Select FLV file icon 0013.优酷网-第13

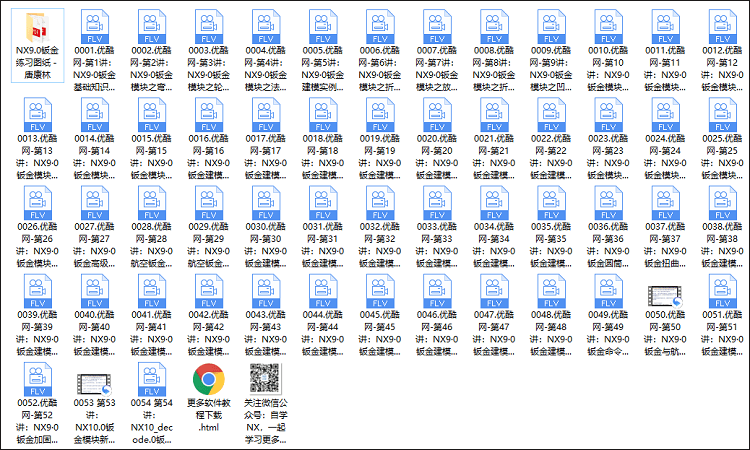pos(37,115)
